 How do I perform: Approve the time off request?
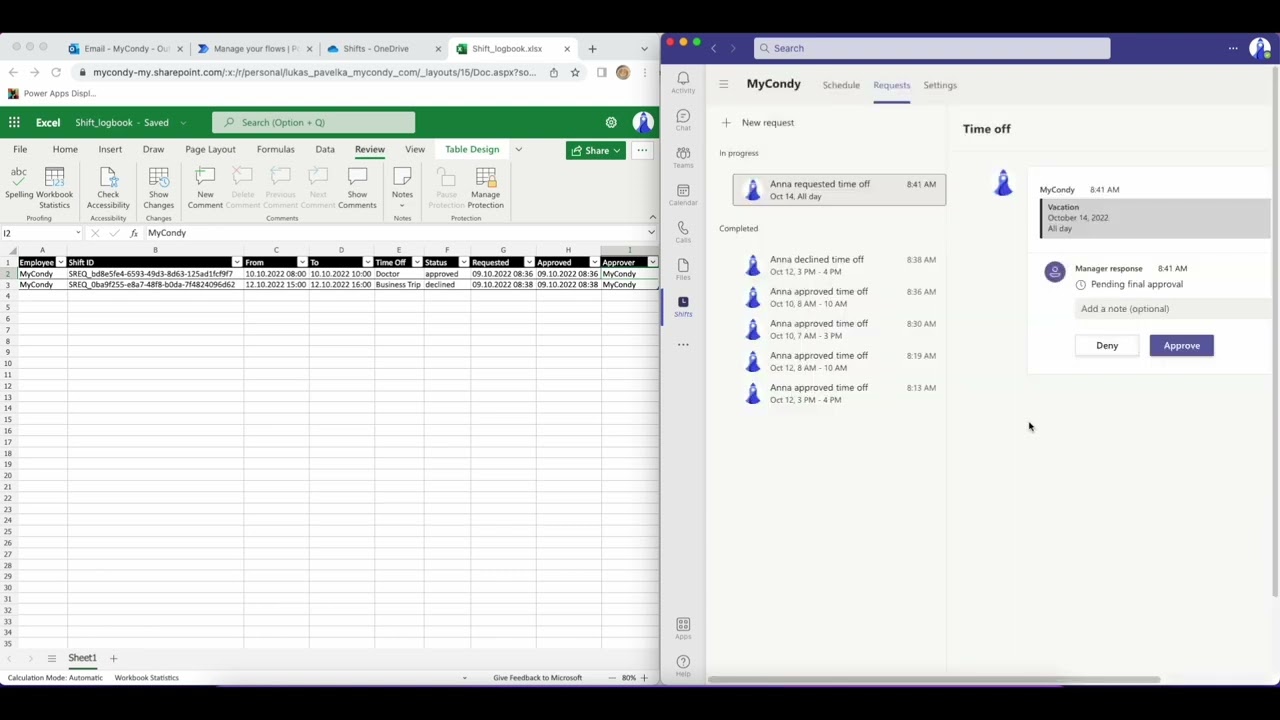click(1181, 345)
